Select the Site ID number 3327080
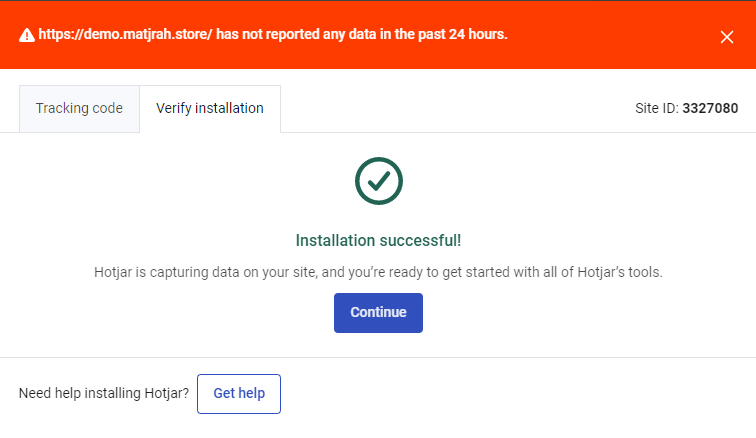The height and width of the screenshot is (438, 756). 710,108
